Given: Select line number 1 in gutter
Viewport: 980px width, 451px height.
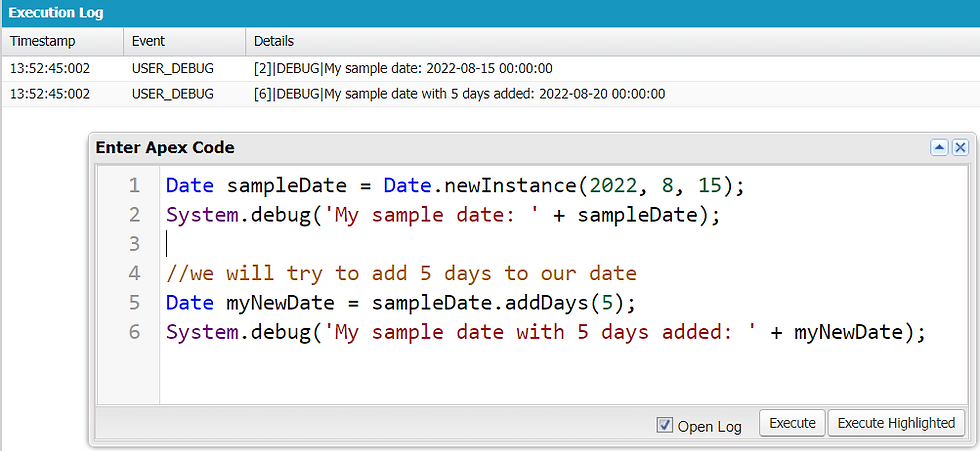Looking at the screenshot, I should point(134,186).
